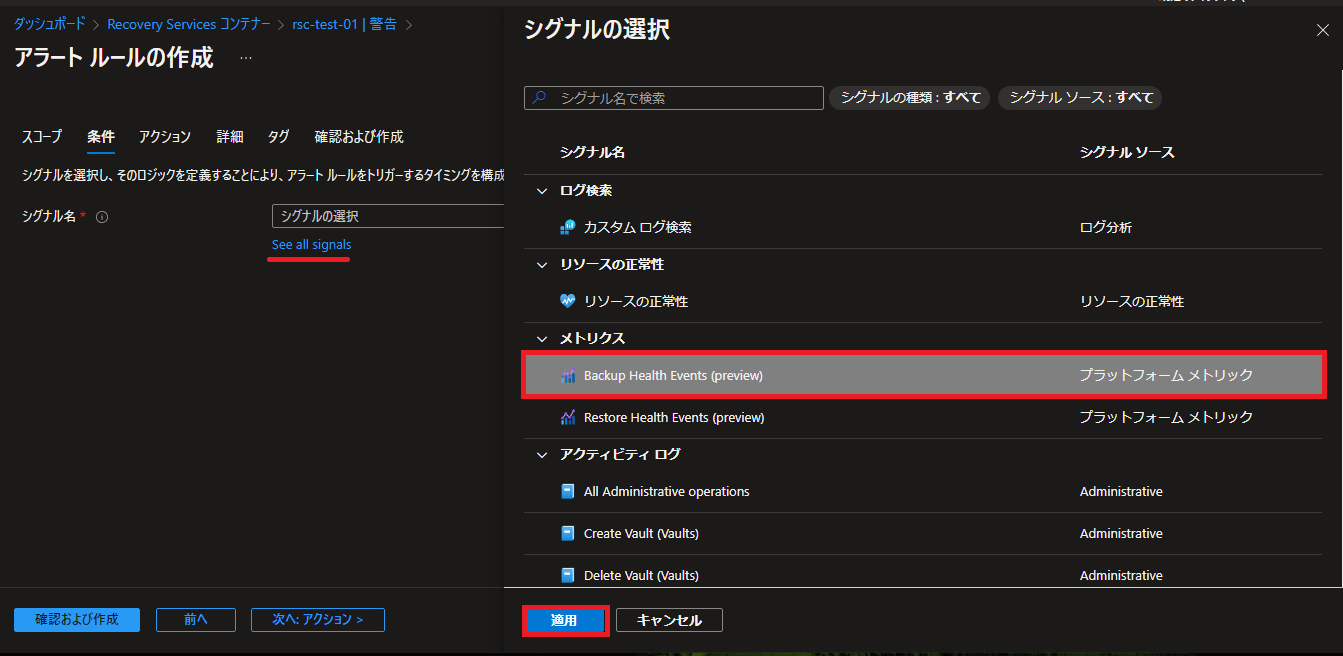Viewport: 1343px width, 656px height.
Task: Click Administrative in the Create Vault row
Action: 1121,533
